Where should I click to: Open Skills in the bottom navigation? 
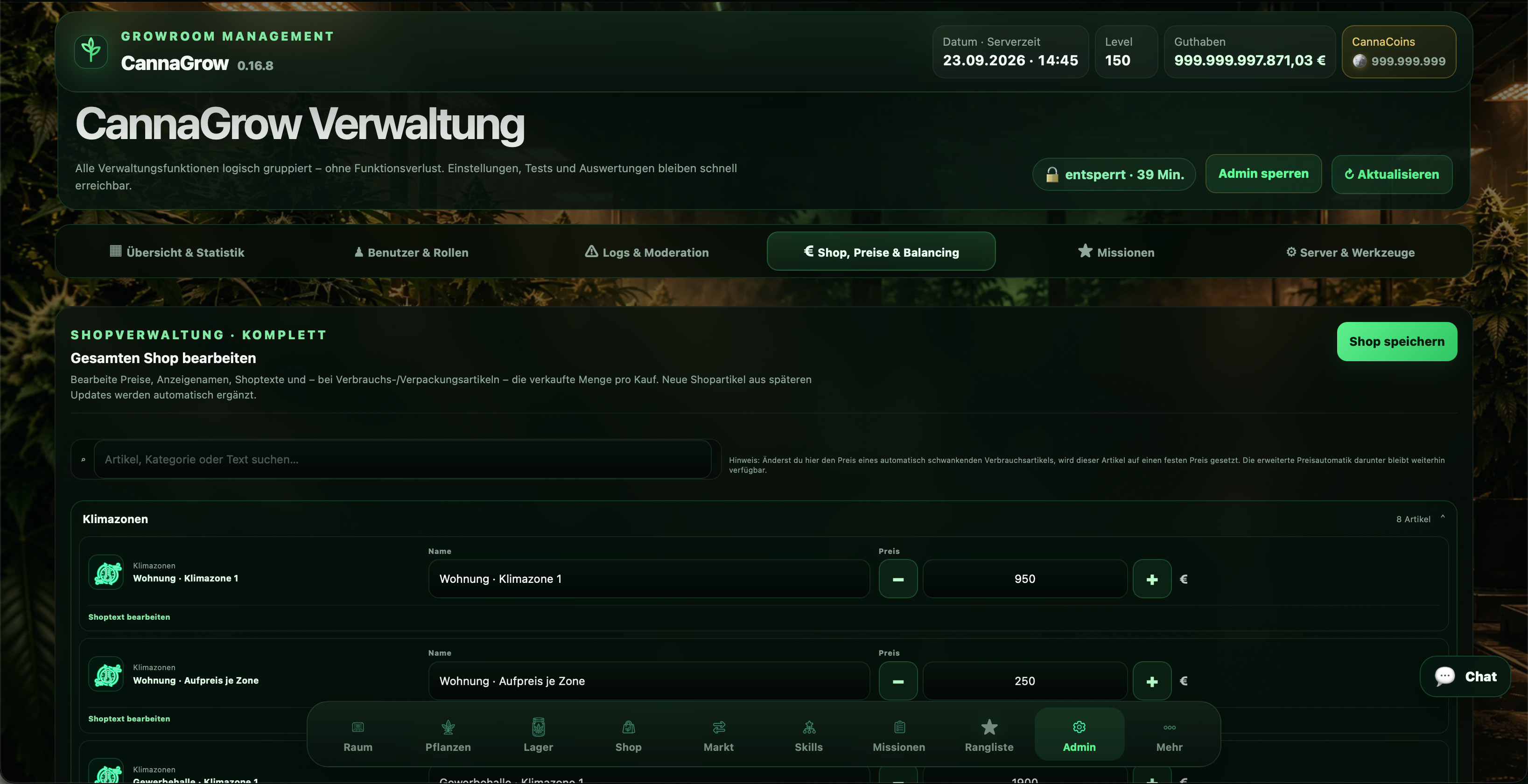click(808, 734)
